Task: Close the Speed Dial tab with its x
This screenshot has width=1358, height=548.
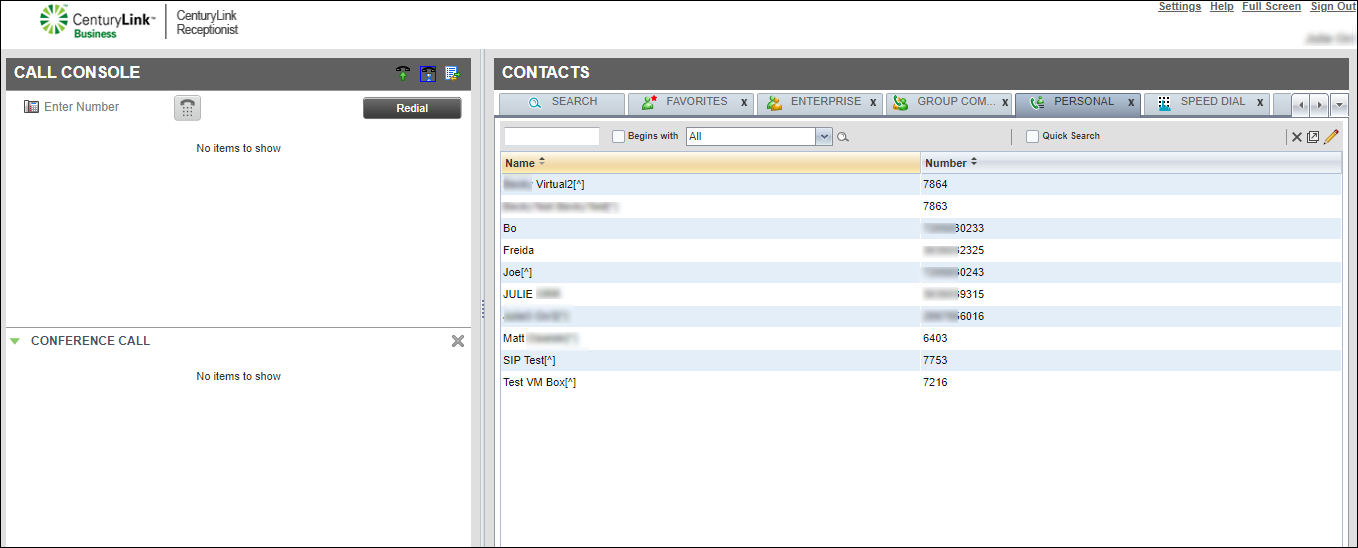Action: click(1260, 103)
